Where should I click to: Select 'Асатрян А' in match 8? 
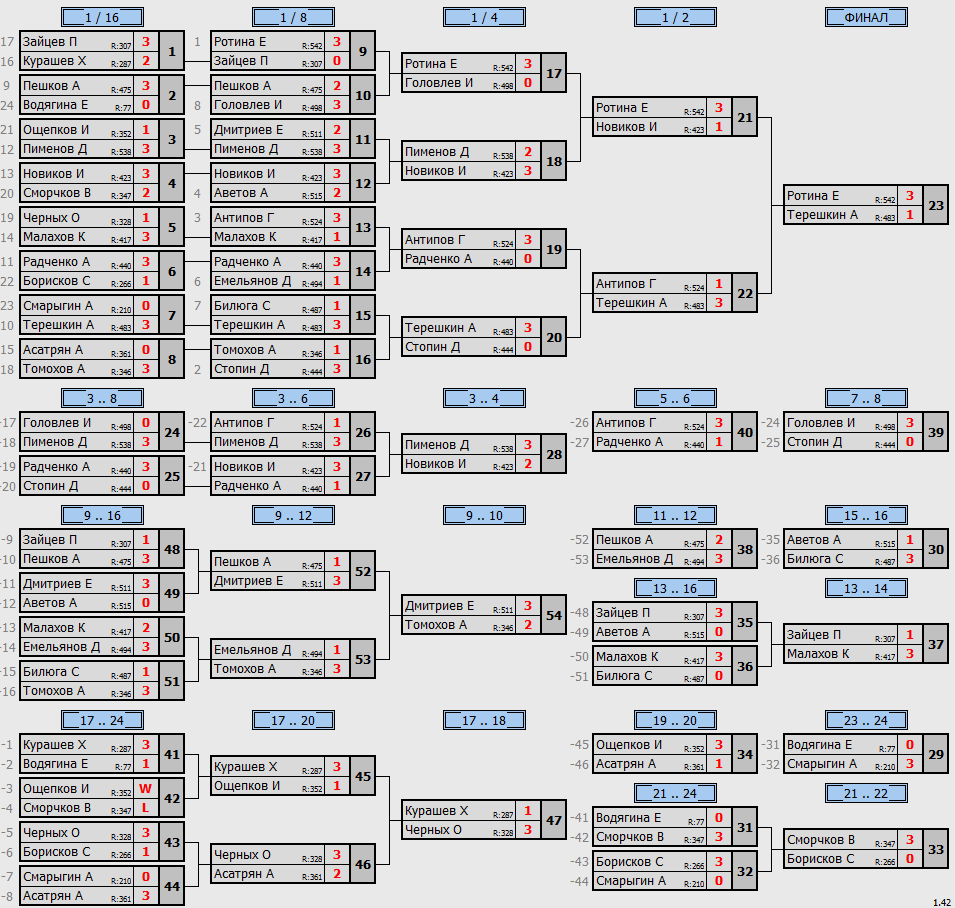click(x=52, y=350)
